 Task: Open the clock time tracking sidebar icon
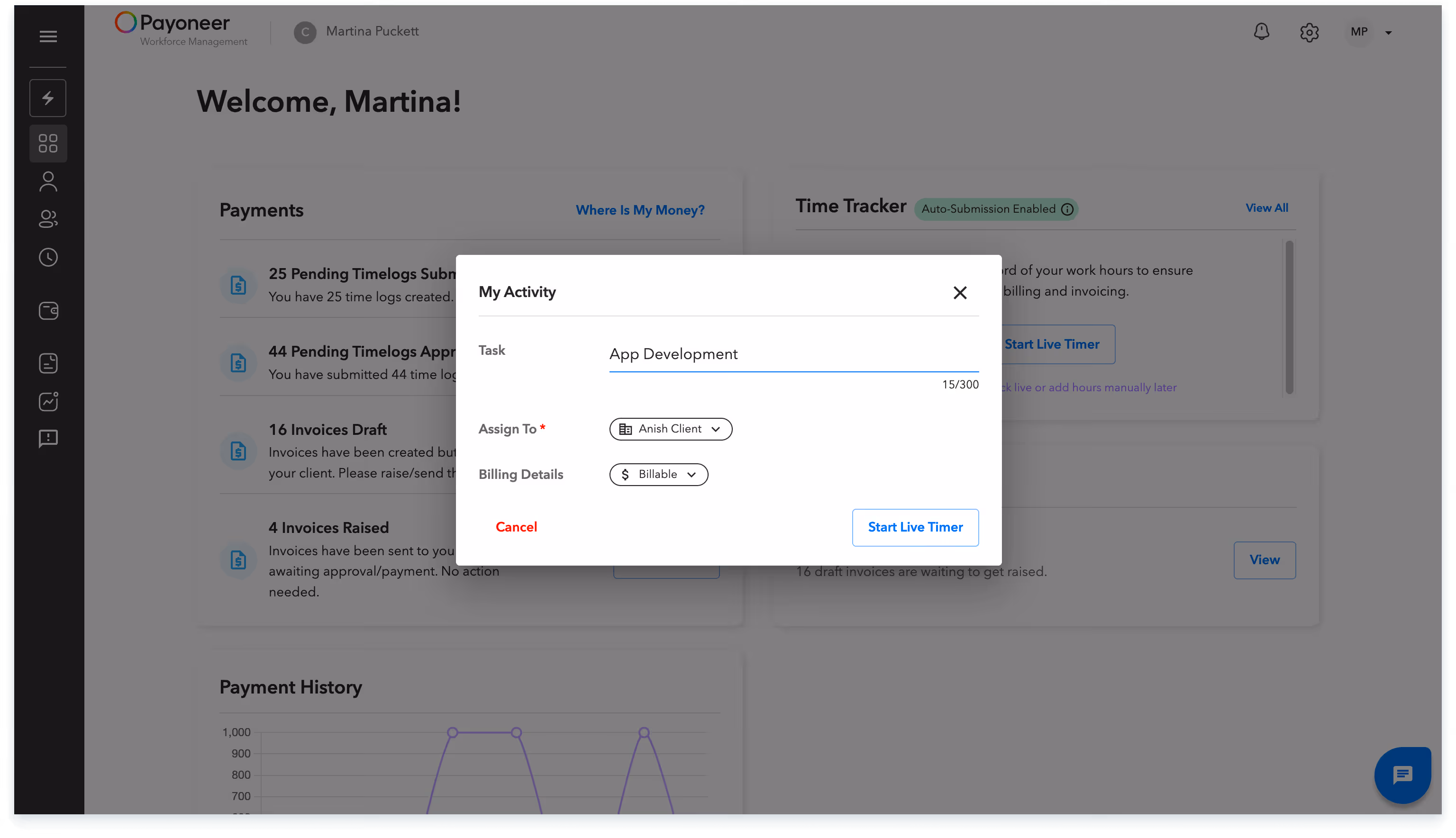pos(48,257)
